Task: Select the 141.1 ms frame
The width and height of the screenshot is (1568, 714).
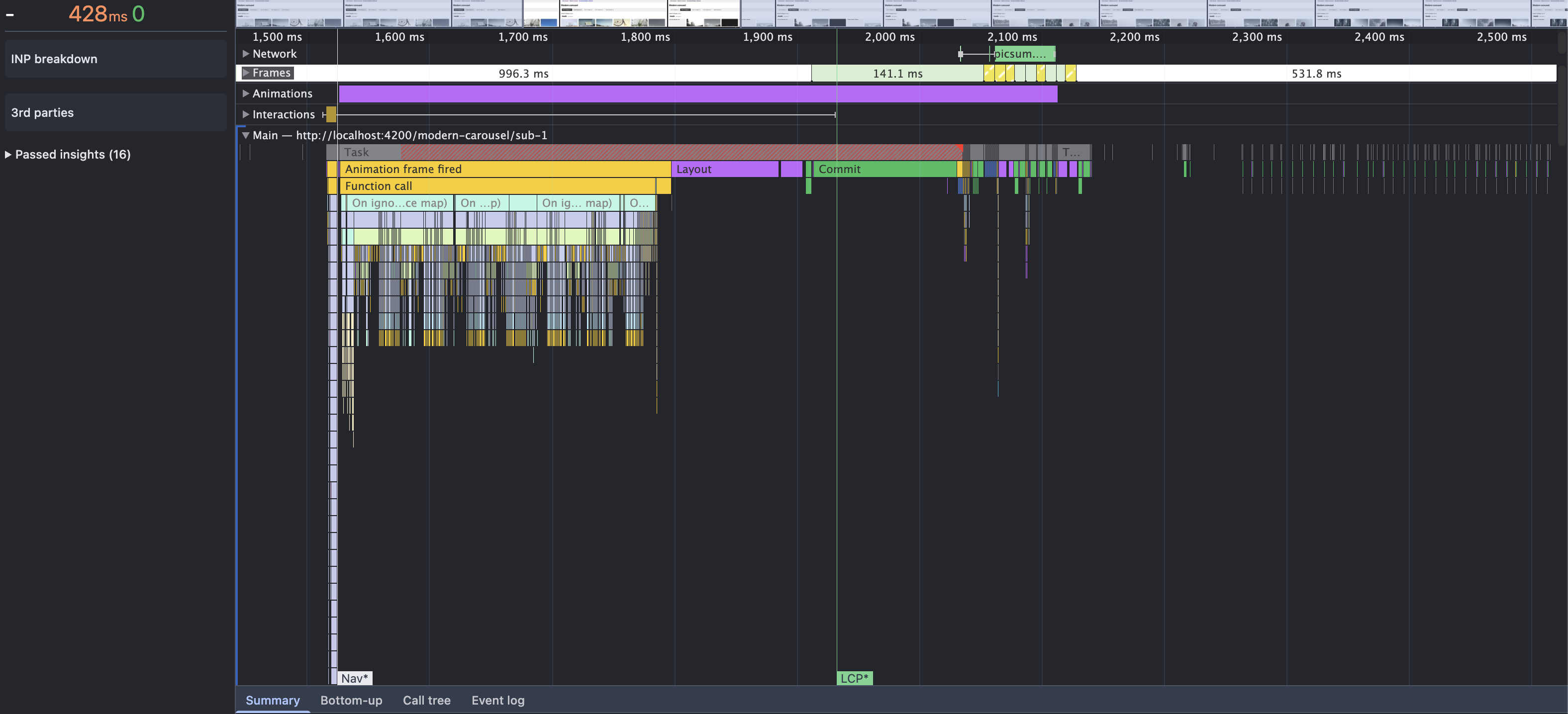Action: (897, 74)
